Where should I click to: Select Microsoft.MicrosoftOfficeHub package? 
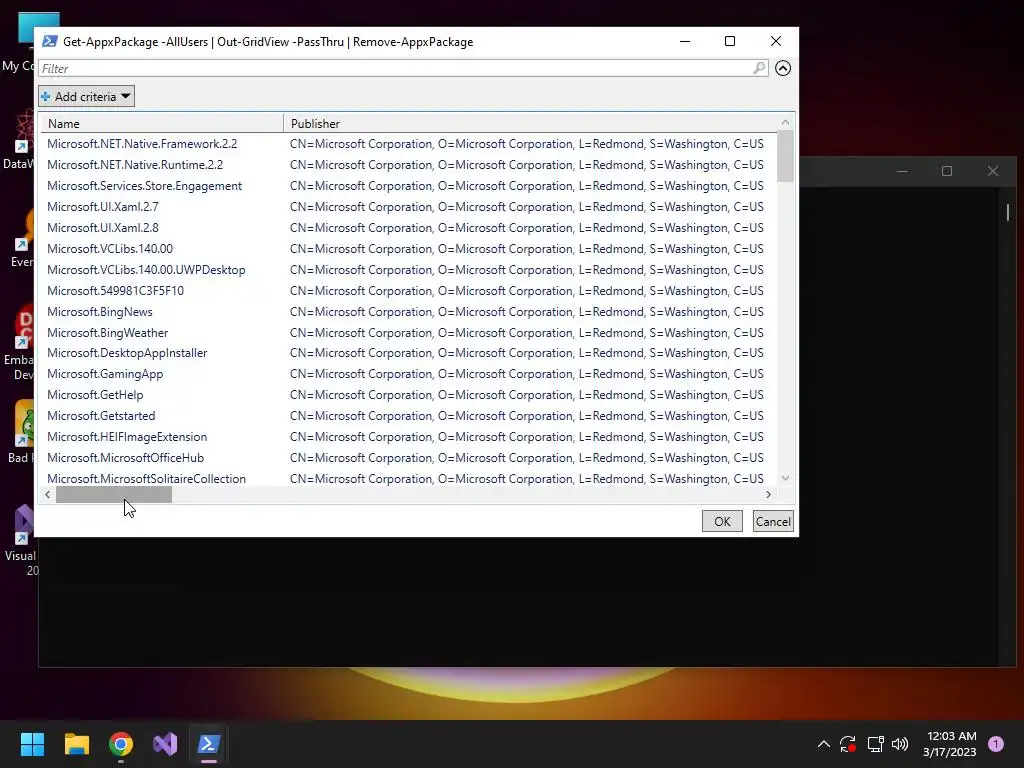click(408, 458)
